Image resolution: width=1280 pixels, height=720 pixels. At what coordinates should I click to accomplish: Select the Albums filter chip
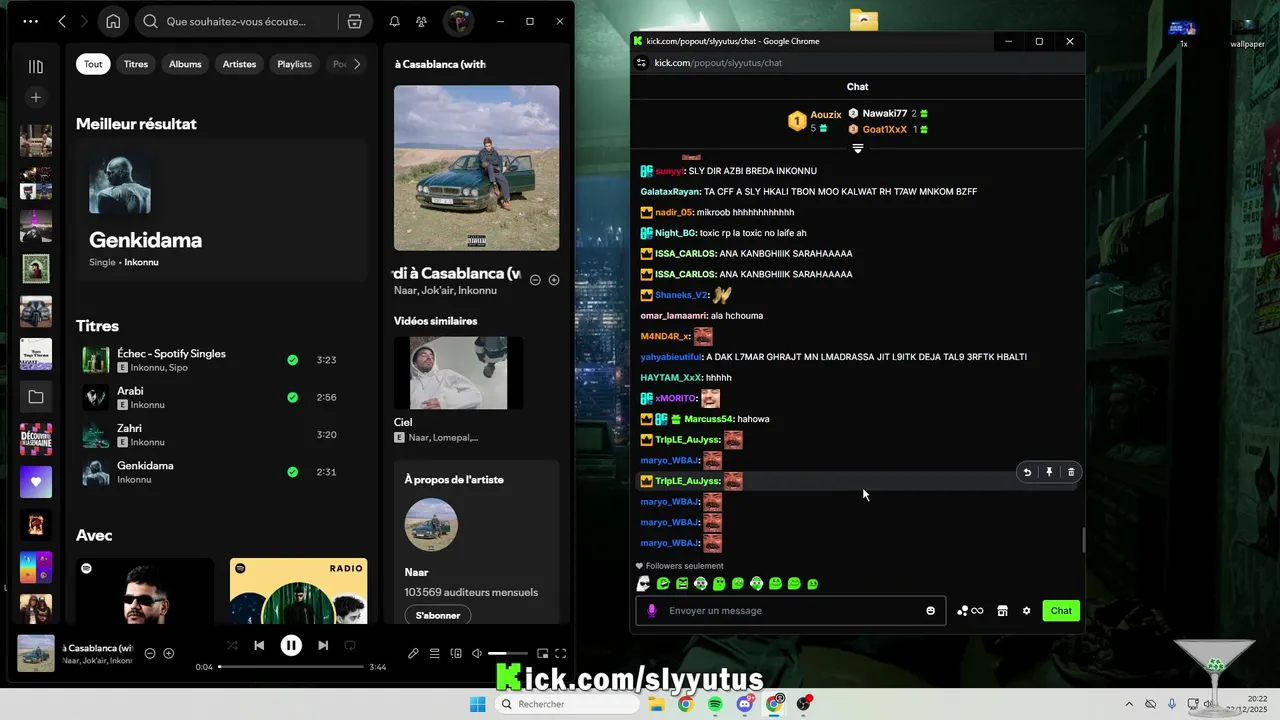pos(185,64)
